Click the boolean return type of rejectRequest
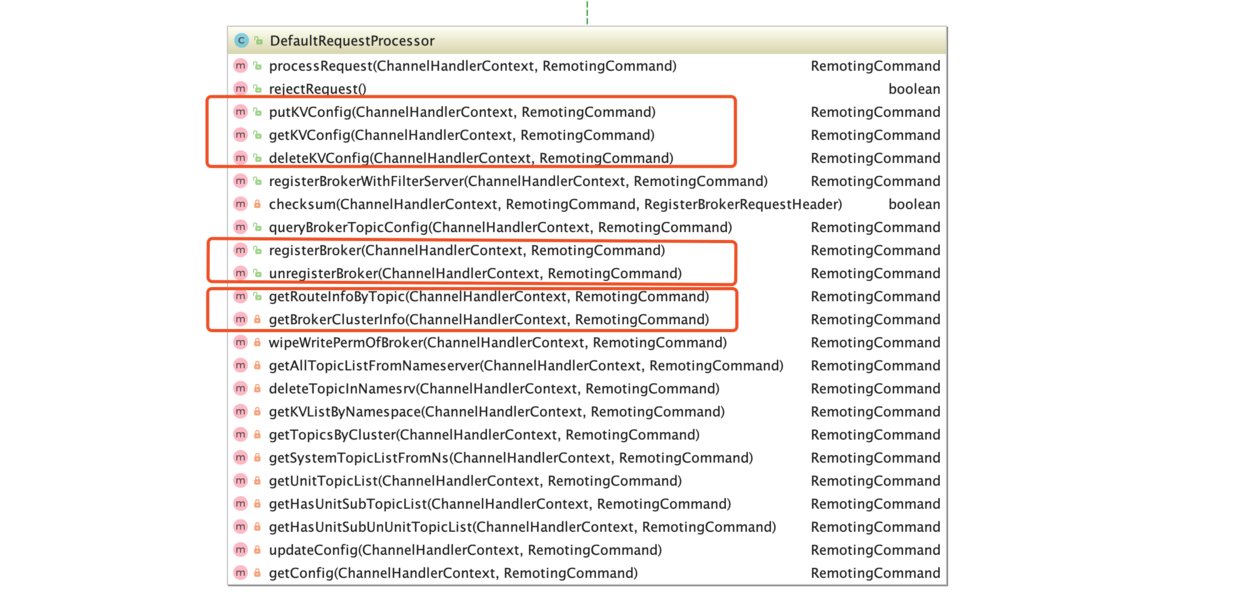Screen dimensions: 1240x592 coord(914,89)
